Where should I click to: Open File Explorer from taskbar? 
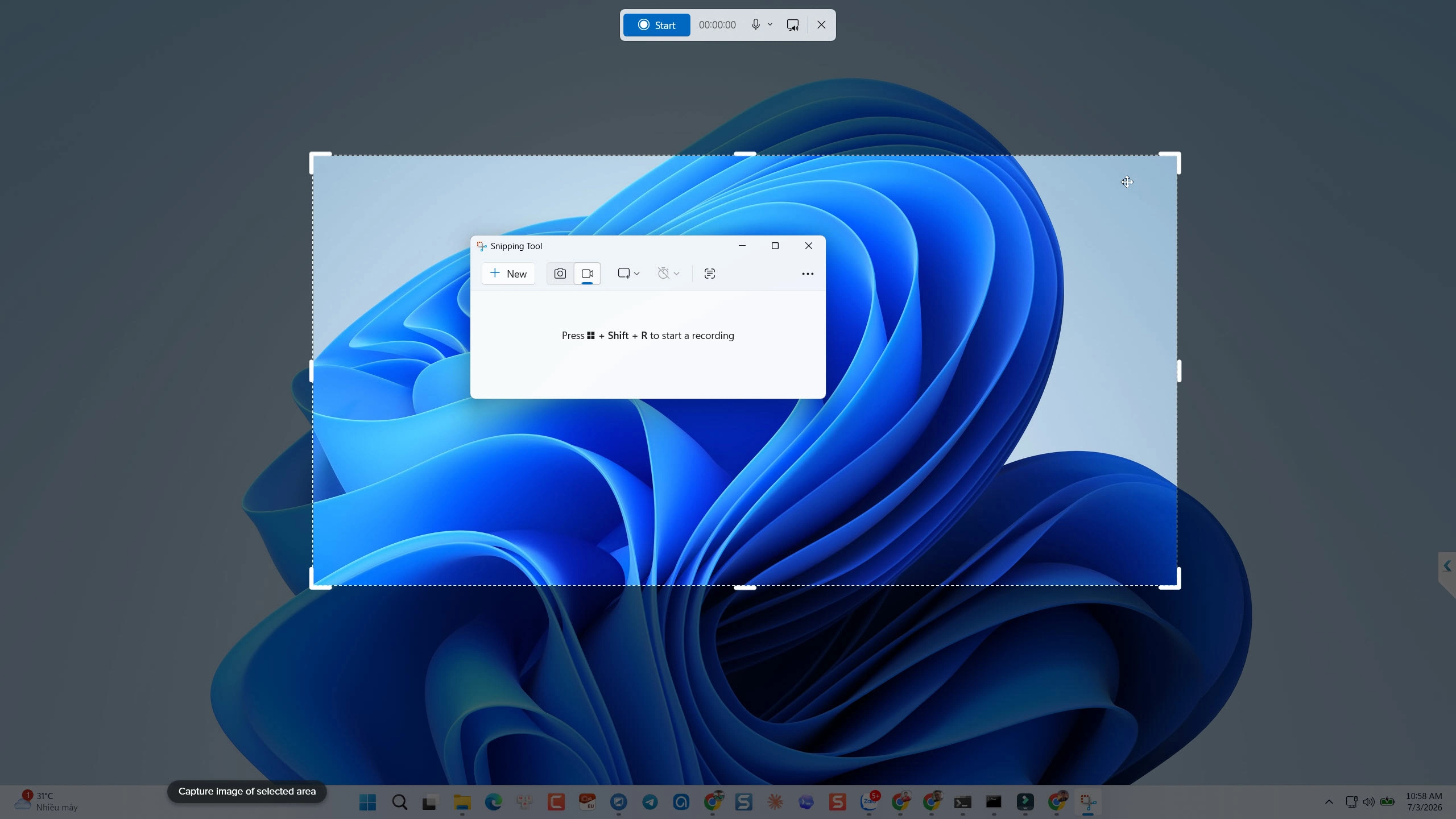[462, 803]
